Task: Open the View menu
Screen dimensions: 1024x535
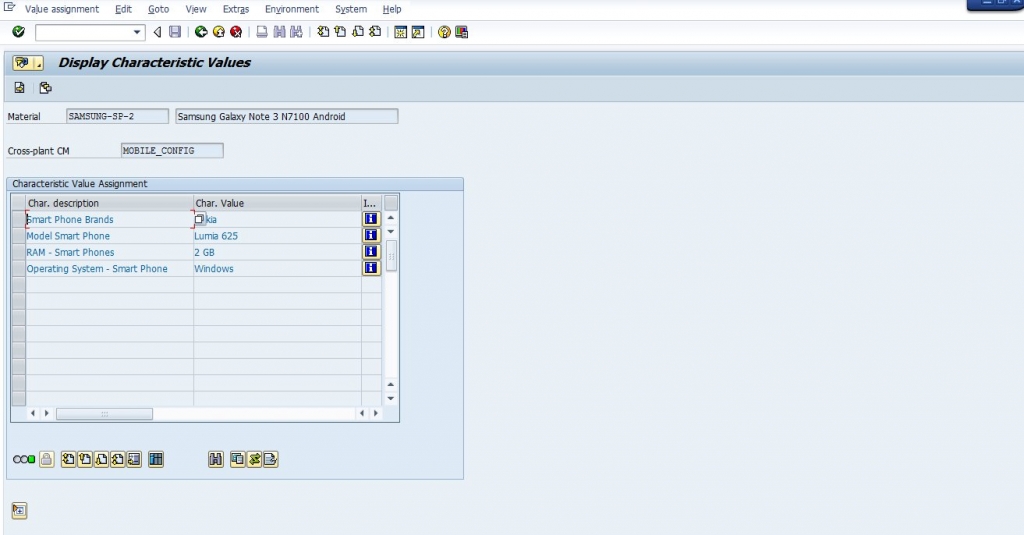Action: point(196,9)
